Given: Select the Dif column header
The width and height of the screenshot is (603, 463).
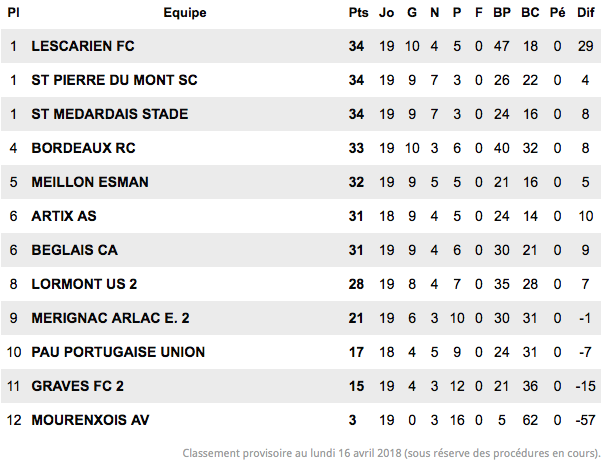Looking at the screenshot, I should click(586, 13).
